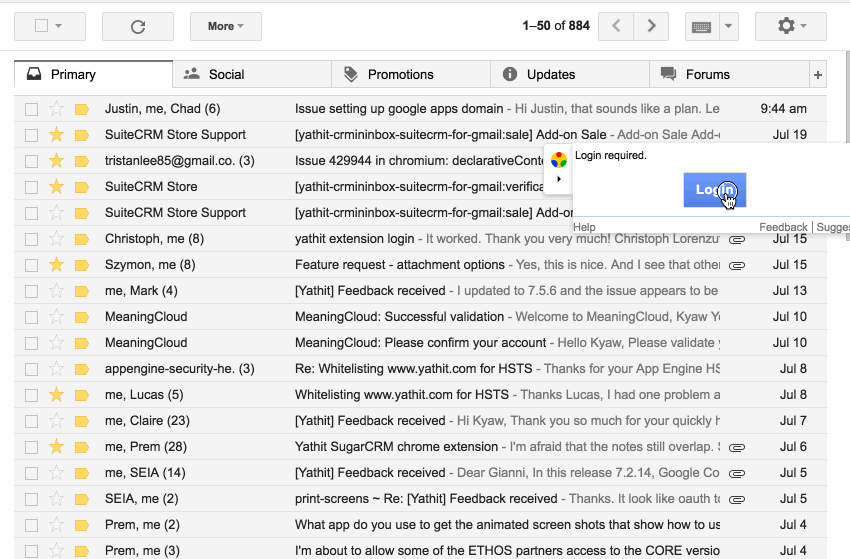Star the Prem, me (2) conversation
This screenshot has height=559, width=850.
point(56,525)
